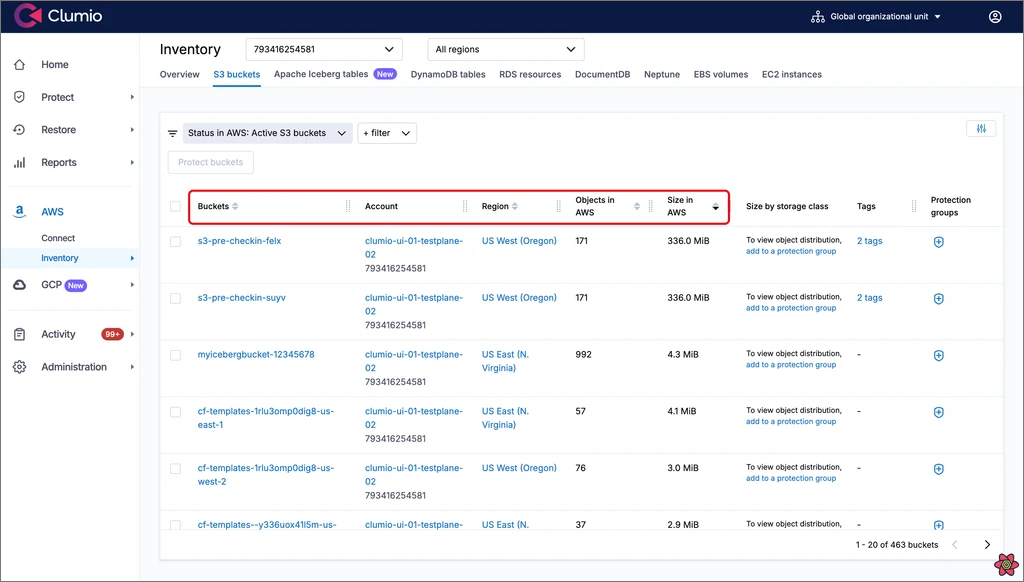The width and height of the screenshot is (1024, 582).
Task: Click the Buckets column resize handle
Action: pos(348,206)
